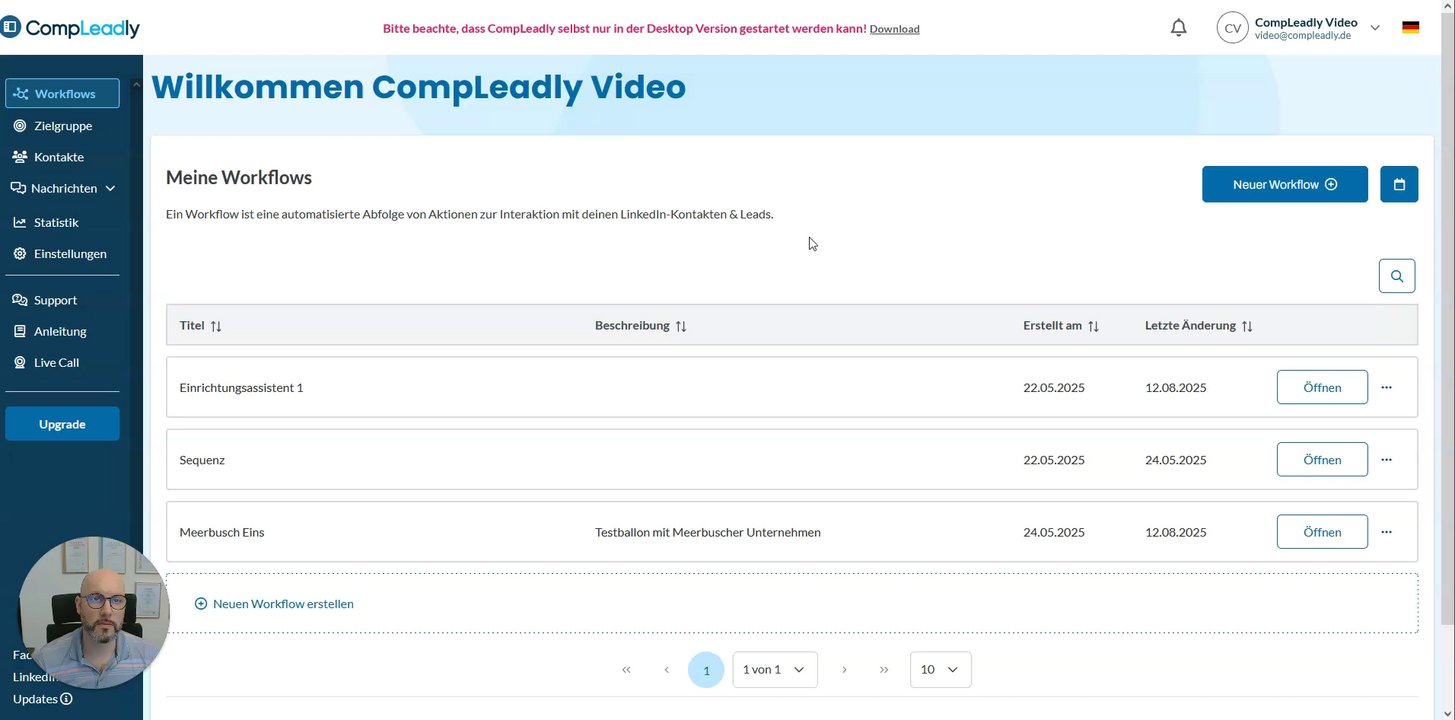1455x720 pixels.
Task: Click 'Testballon mit Meerbuscher Unternehmen' description
Action: 708,532
